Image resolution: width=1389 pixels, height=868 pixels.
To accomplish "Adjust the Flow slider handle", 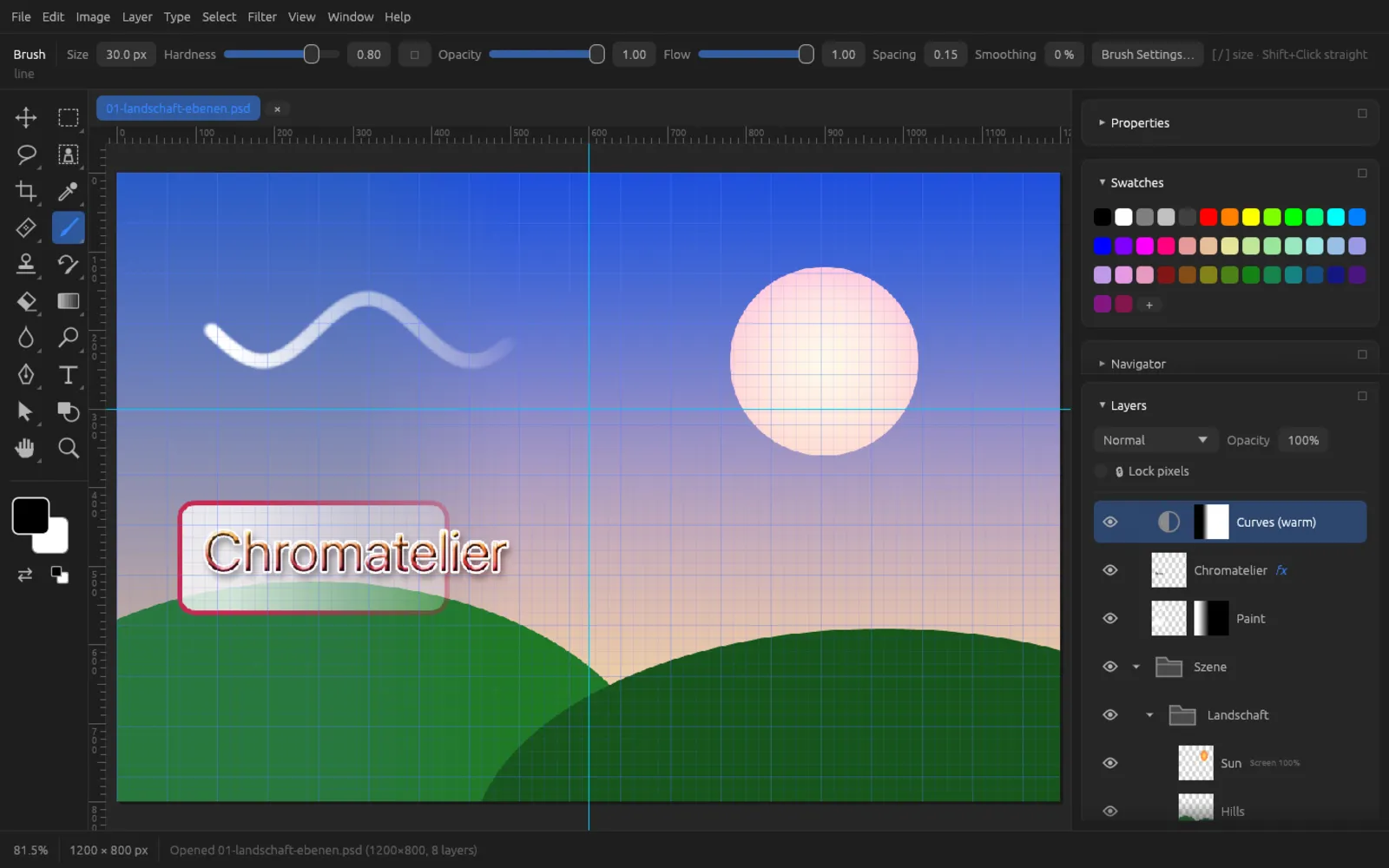I will (806, 55).
